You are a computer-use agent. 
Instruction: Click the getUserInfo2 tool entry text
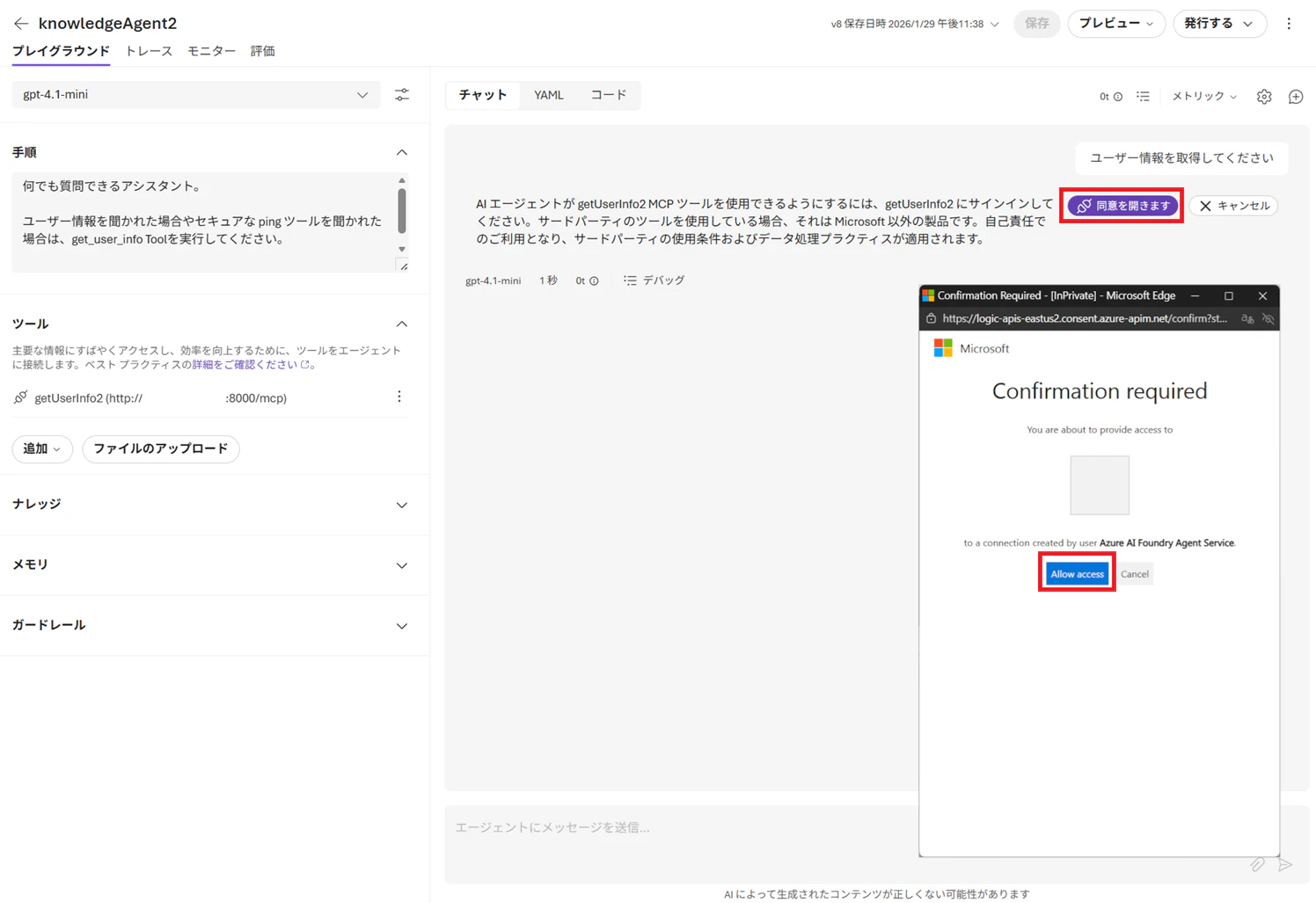tap(161, 398)
